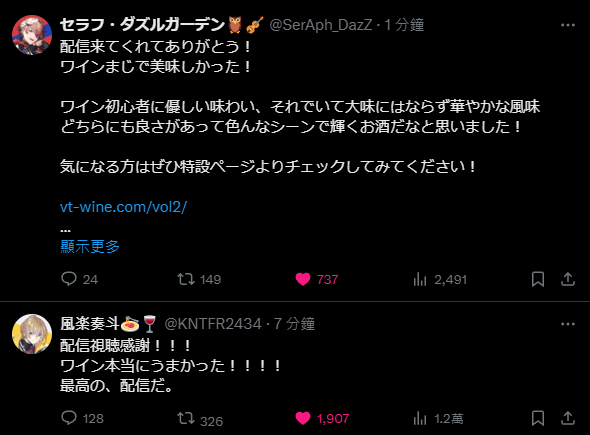Bookmark the SerAph_DazZ tweet
Viewport: 590px width, 435px height.
538,279
